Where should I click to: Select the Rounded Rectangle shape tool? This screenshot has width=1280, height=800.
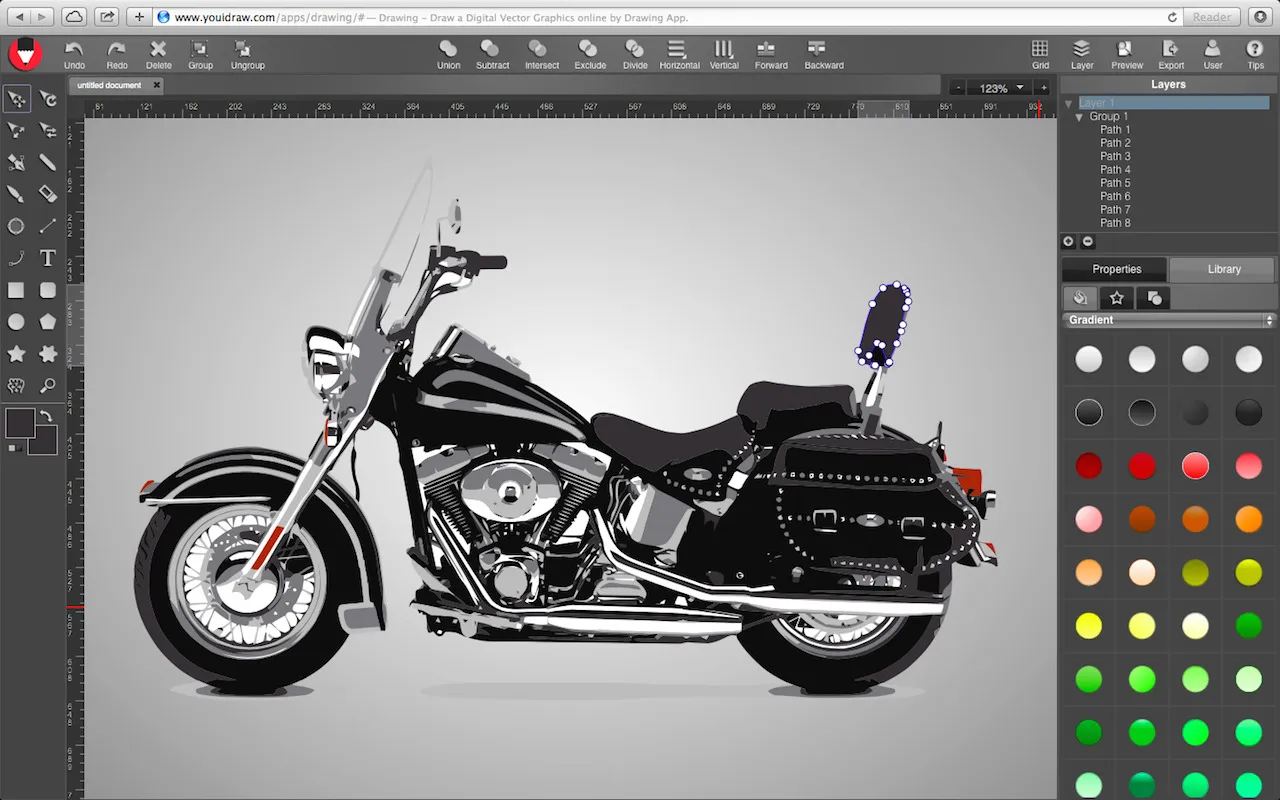click(x=47, y=290)
